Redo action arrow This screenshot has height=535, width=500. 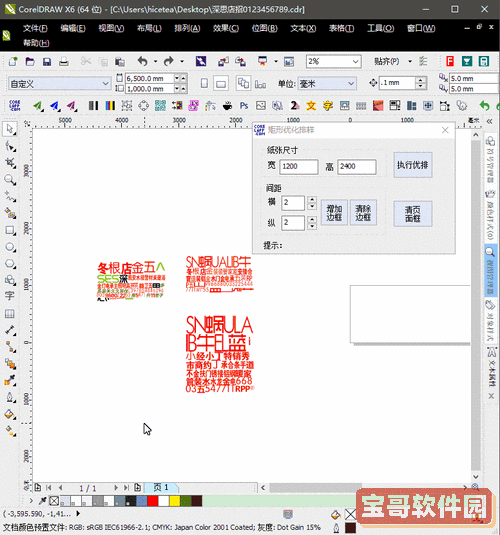[x=169, y=61]
